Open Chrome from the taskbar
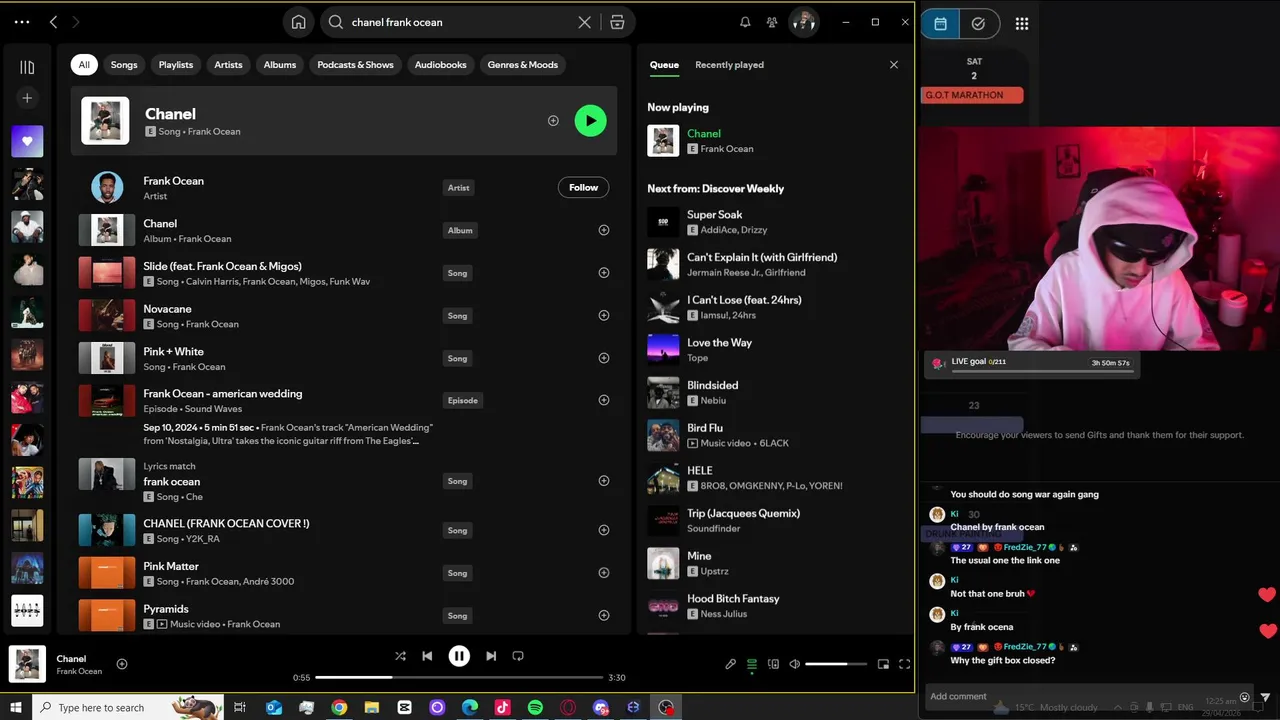The width and height of the screenshot is (1280, 720). tap(339, 707)
